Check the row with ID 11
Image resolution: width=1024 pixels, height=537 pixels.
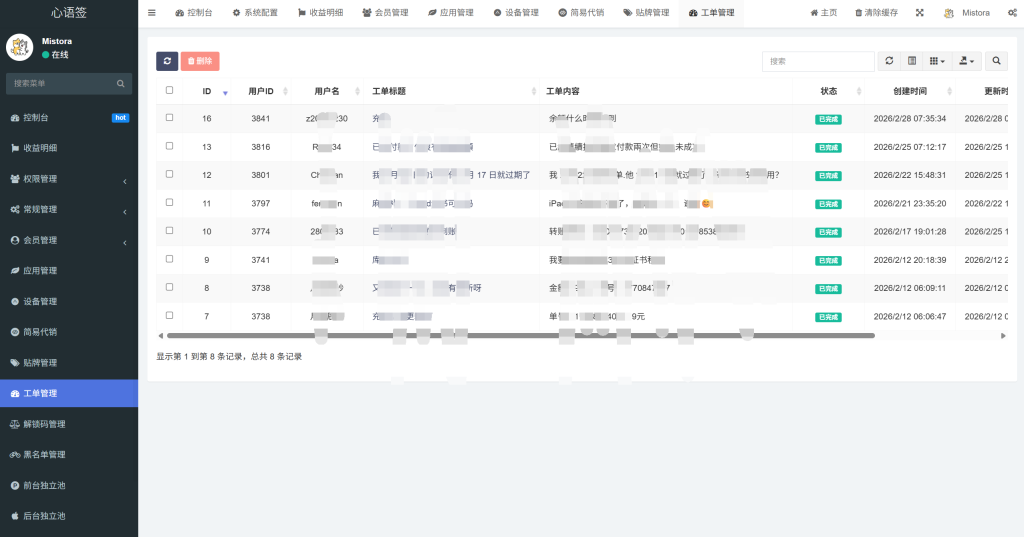click(169, 202)
